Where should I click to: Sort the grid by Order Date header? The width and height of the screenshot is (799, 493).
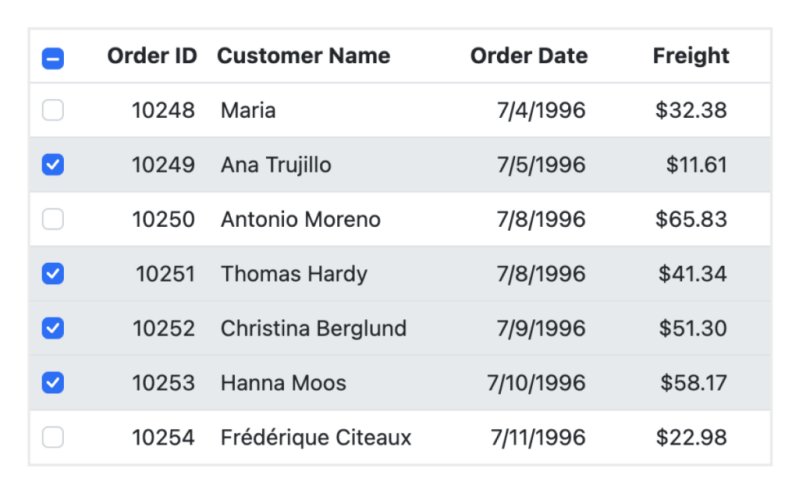tap(528, 56)
